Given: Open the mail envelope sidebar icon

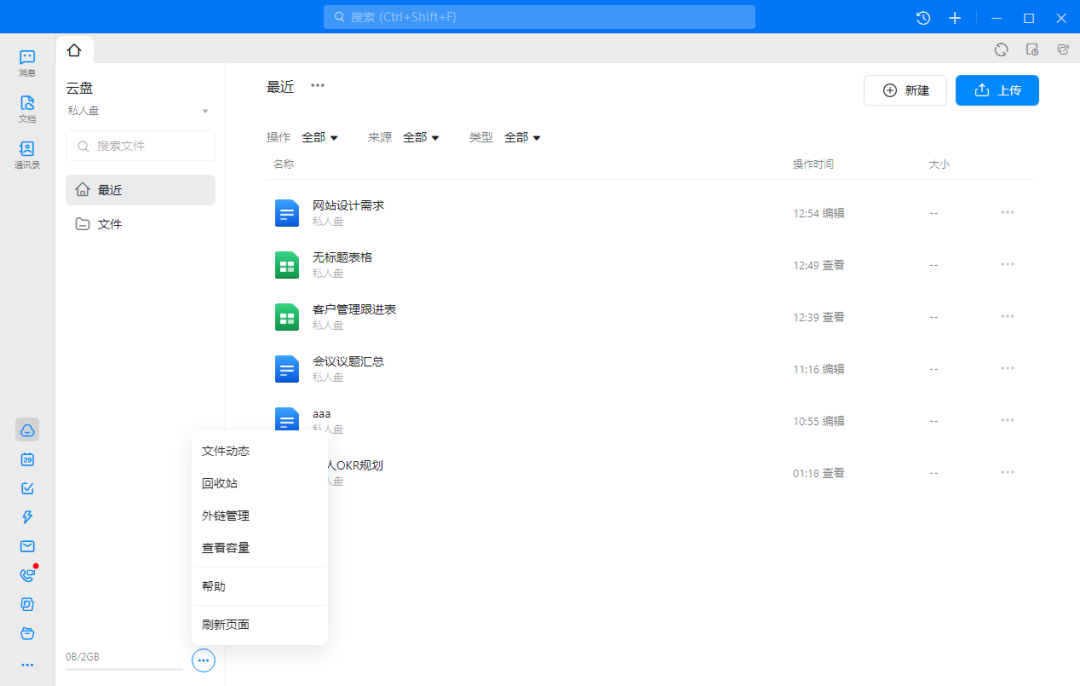Looking at the screenshot, I should point(28,546).
